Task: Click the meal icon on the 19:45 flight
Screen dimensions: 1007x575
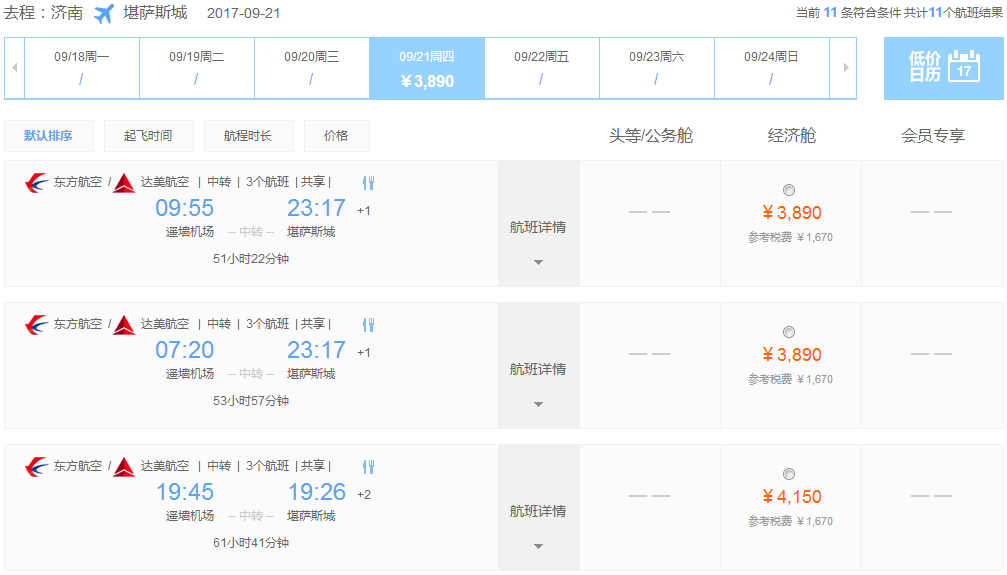Action: (368, 467)
